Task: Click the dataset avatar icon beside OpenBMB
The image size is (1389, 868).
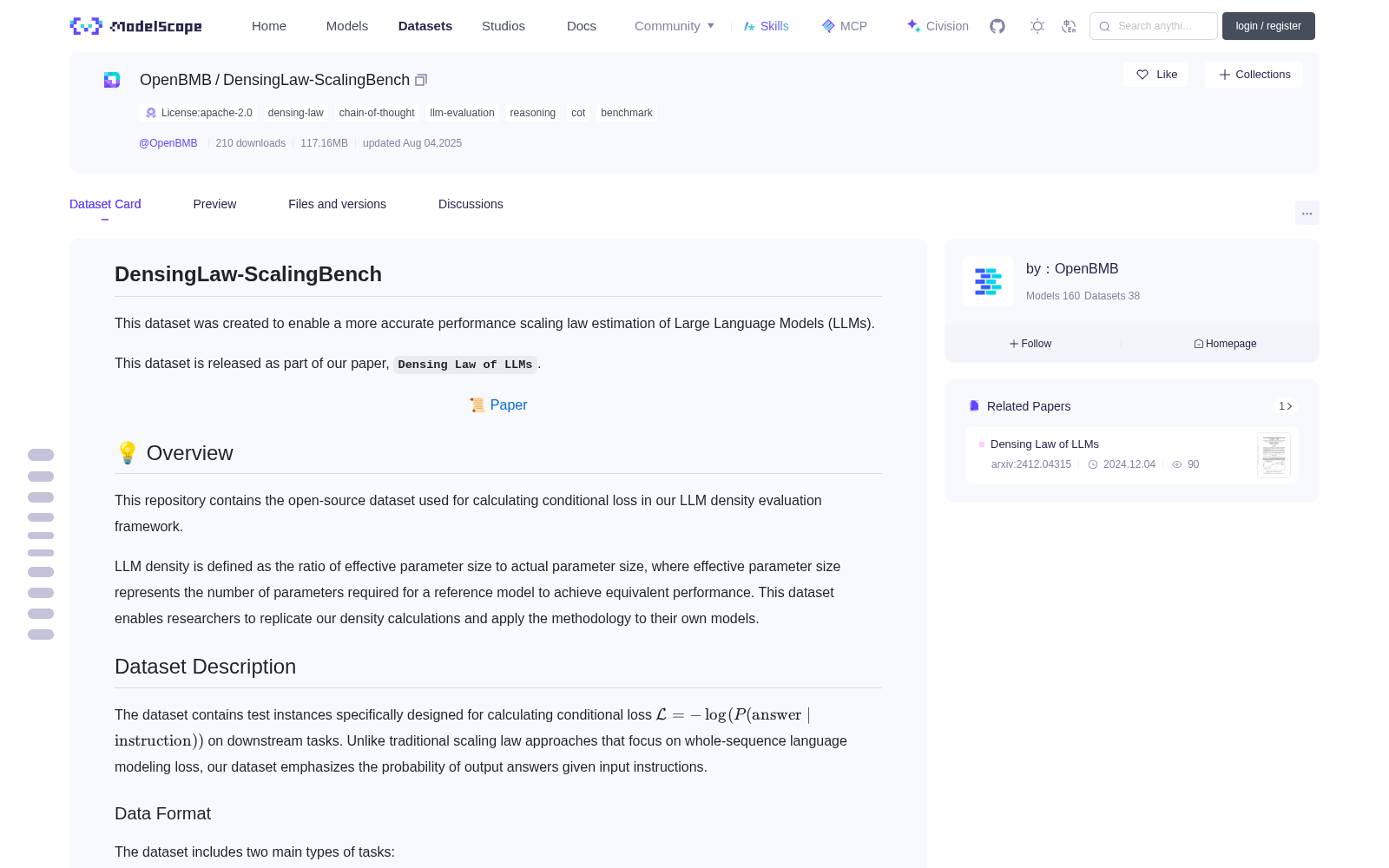Action: (x=112, y=80)
